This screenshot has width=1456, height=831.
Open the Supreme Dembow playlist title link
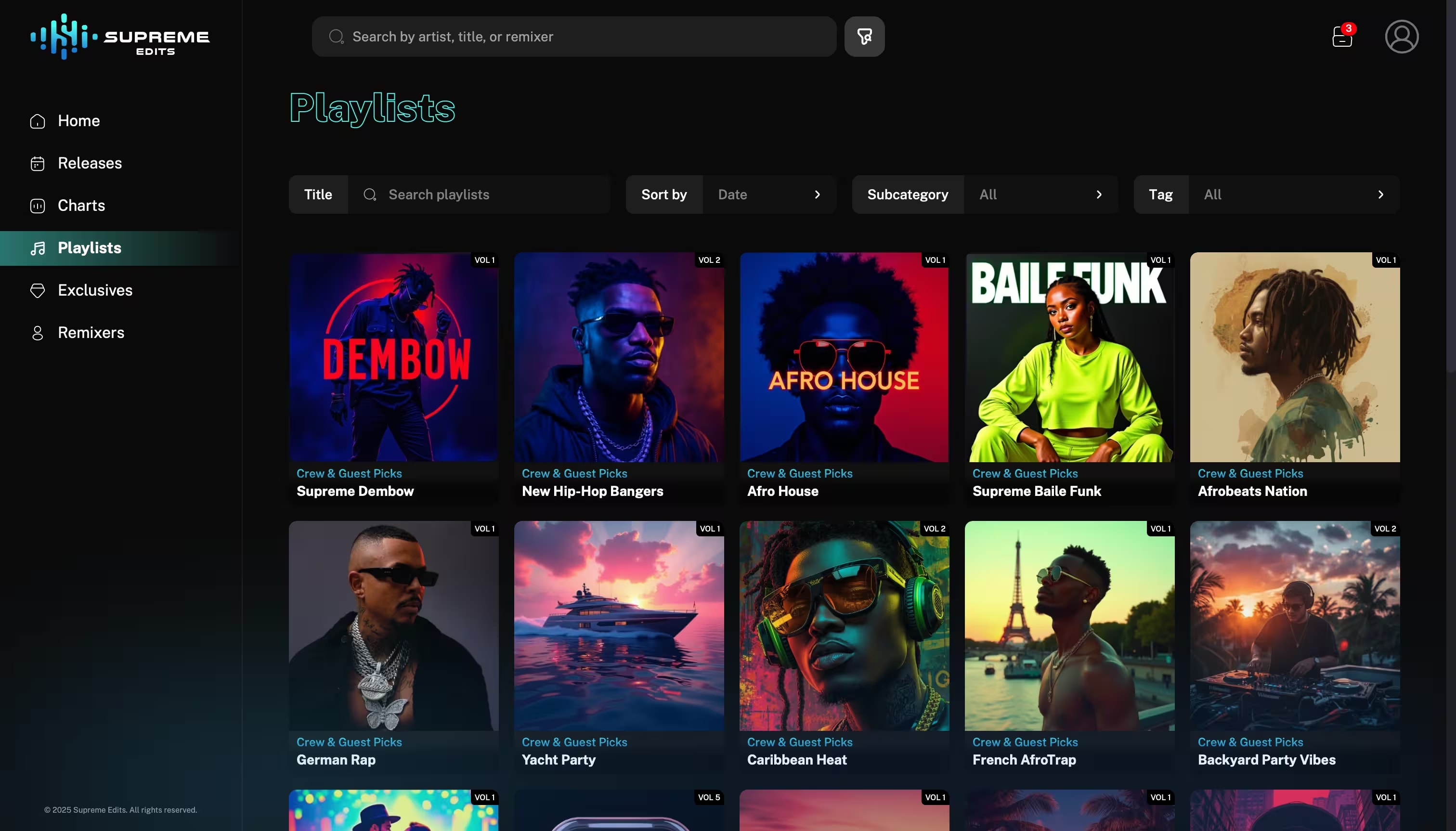(355, 491)
